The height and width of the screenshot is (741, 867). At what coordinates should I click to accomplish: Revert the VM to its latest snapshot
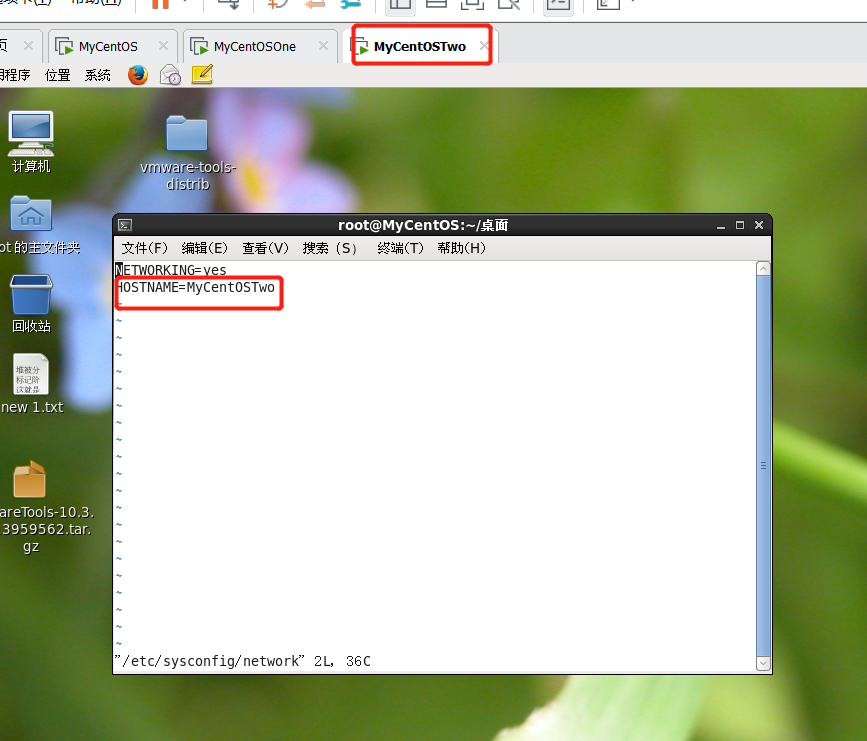click(x=312, y=7)
